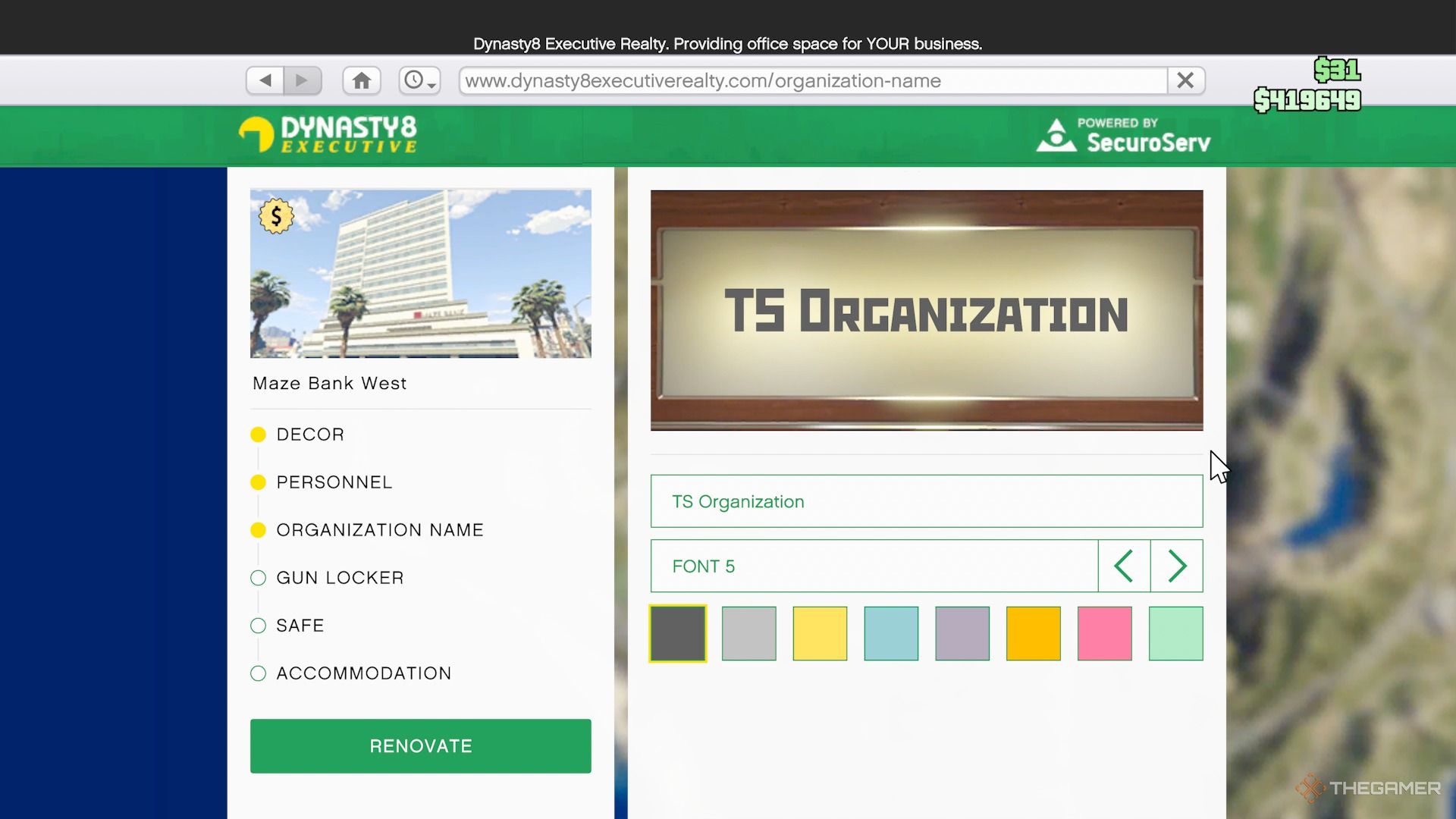The image size is (1456, 819).
Task: Select the PERSONNEL menu item
Action: (x=335, y=481)
